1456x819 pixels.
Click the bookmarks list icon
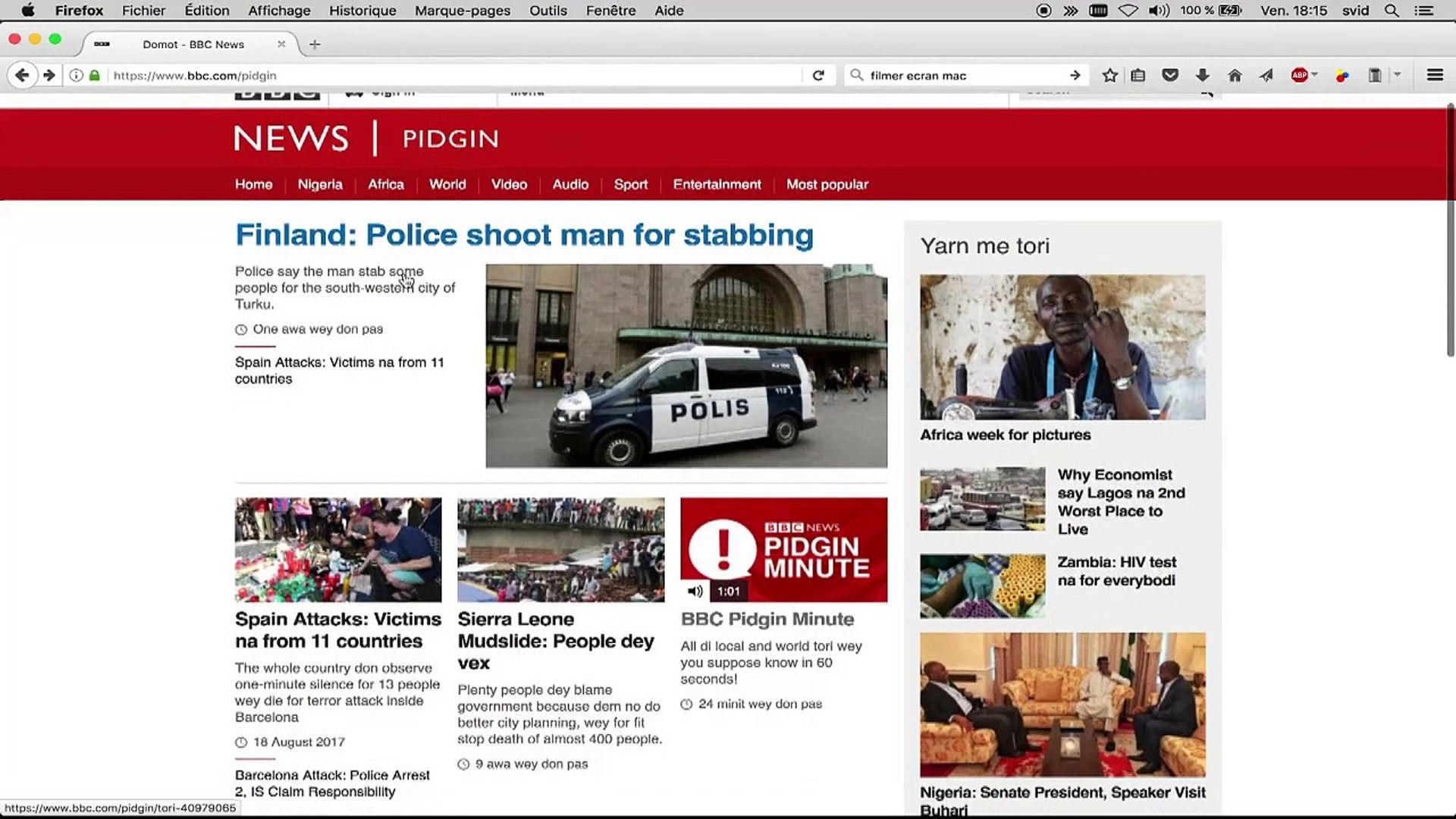tap(1138, 75)
